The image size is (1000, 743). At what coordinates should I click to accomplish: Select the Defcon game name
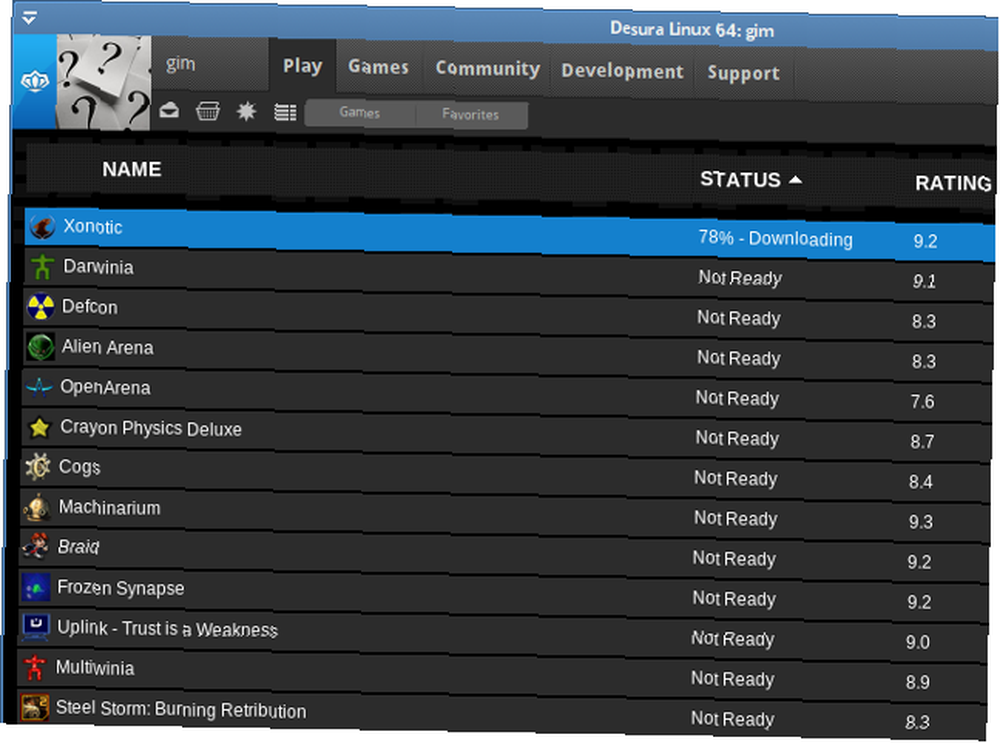click(x=89, y=307)
